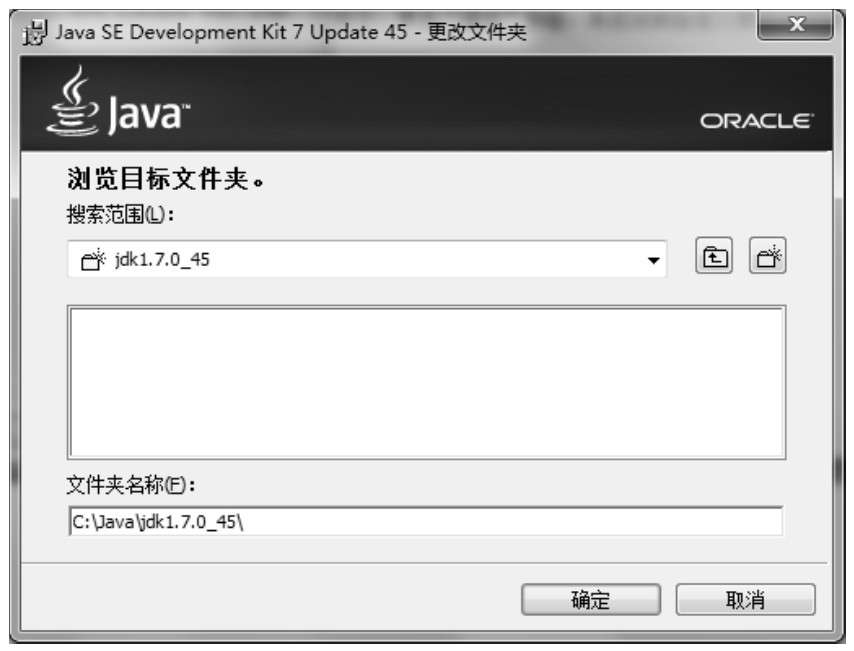This screenshot has width=854, height=651.
Task: Go up one folder level icon
Action: [714, 256]
